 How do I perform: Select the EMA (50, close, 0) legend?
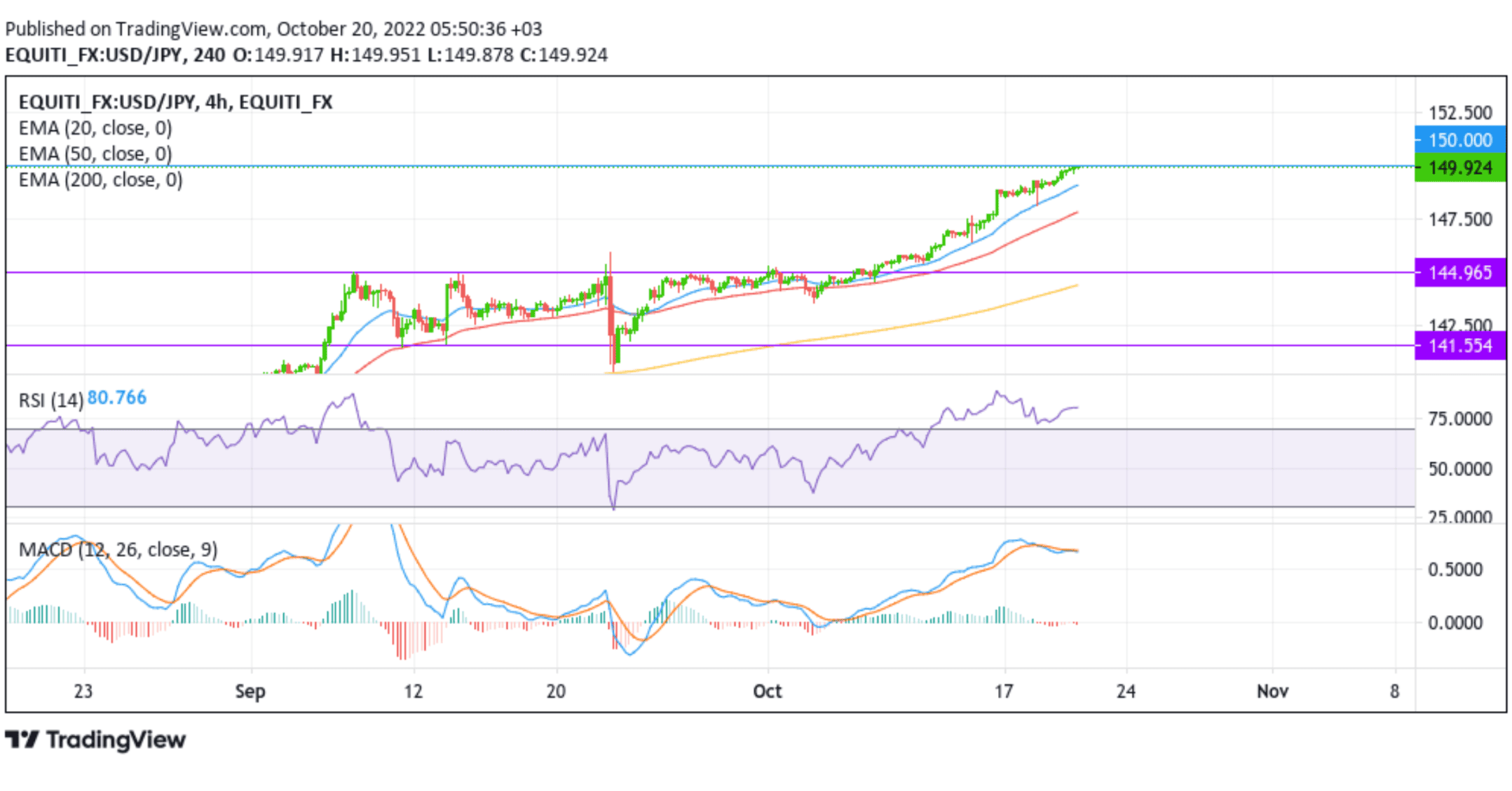click(95, 154)
